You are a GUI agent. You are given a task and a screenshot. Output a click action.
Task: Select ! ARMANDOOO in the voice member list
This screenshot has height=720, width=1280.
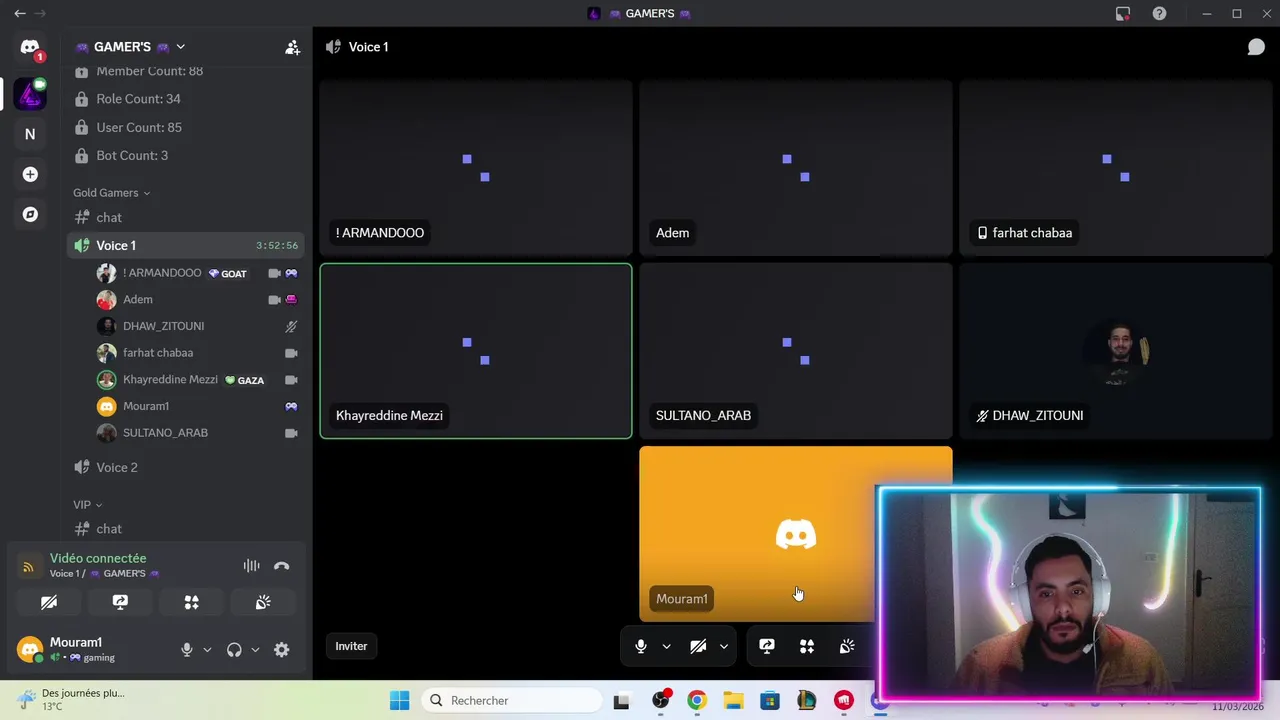[198, 273]
